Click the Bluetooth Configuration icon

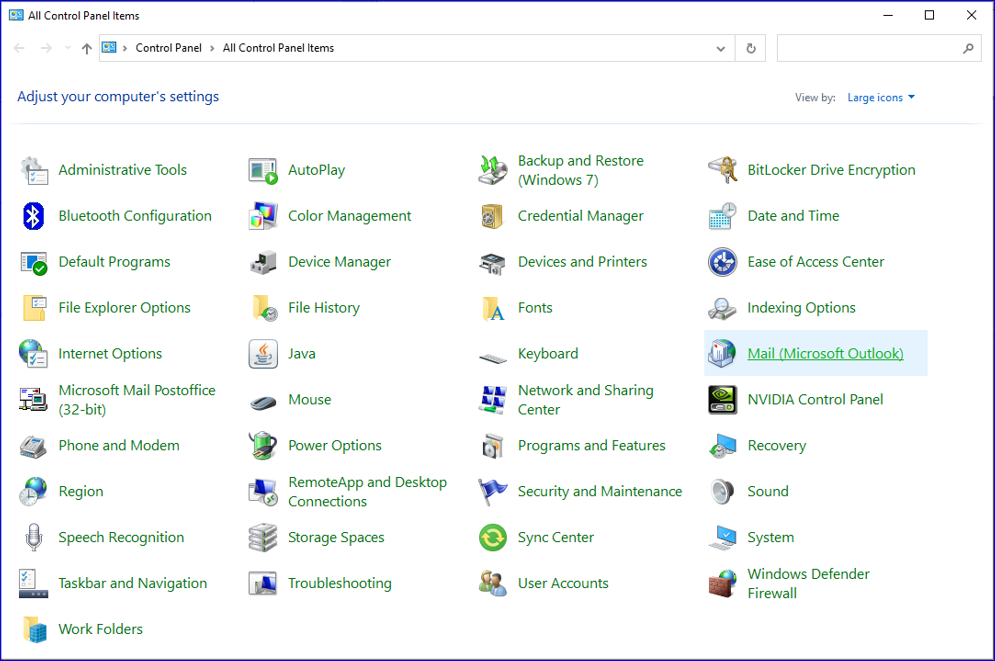click(33, 215)
